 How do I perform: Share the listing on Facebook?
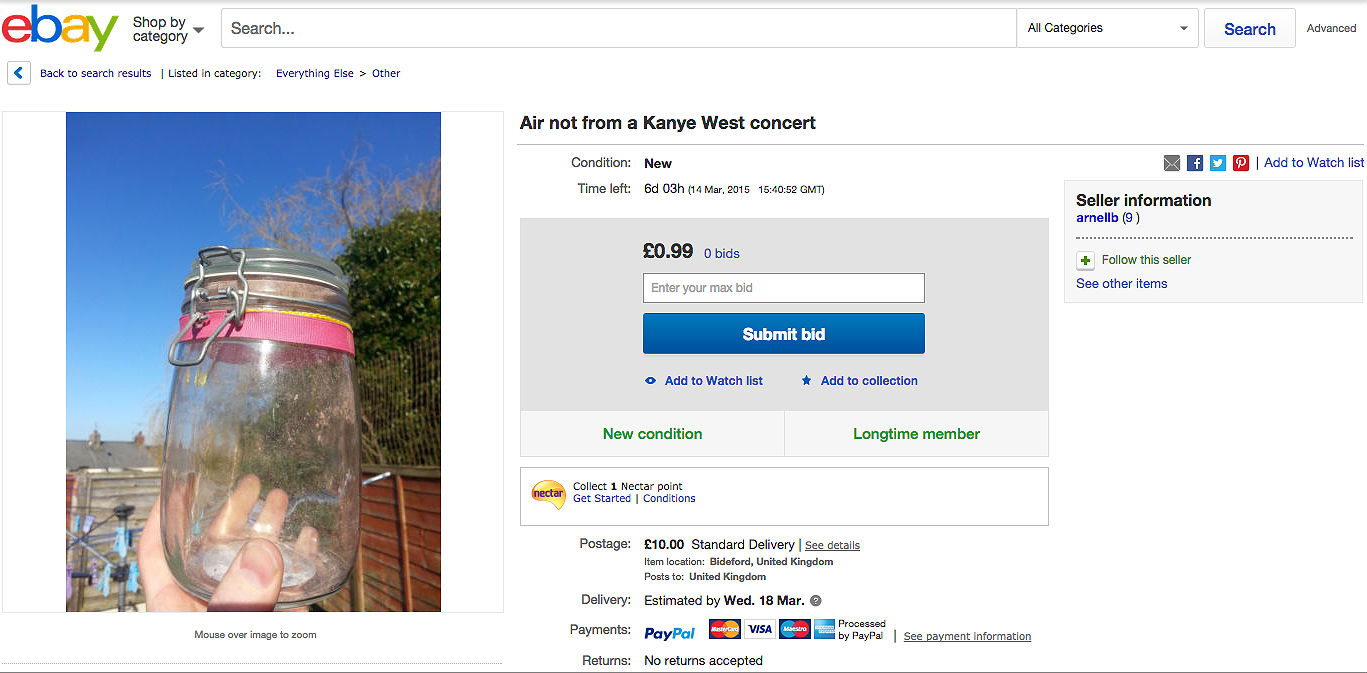(1194, 162)
